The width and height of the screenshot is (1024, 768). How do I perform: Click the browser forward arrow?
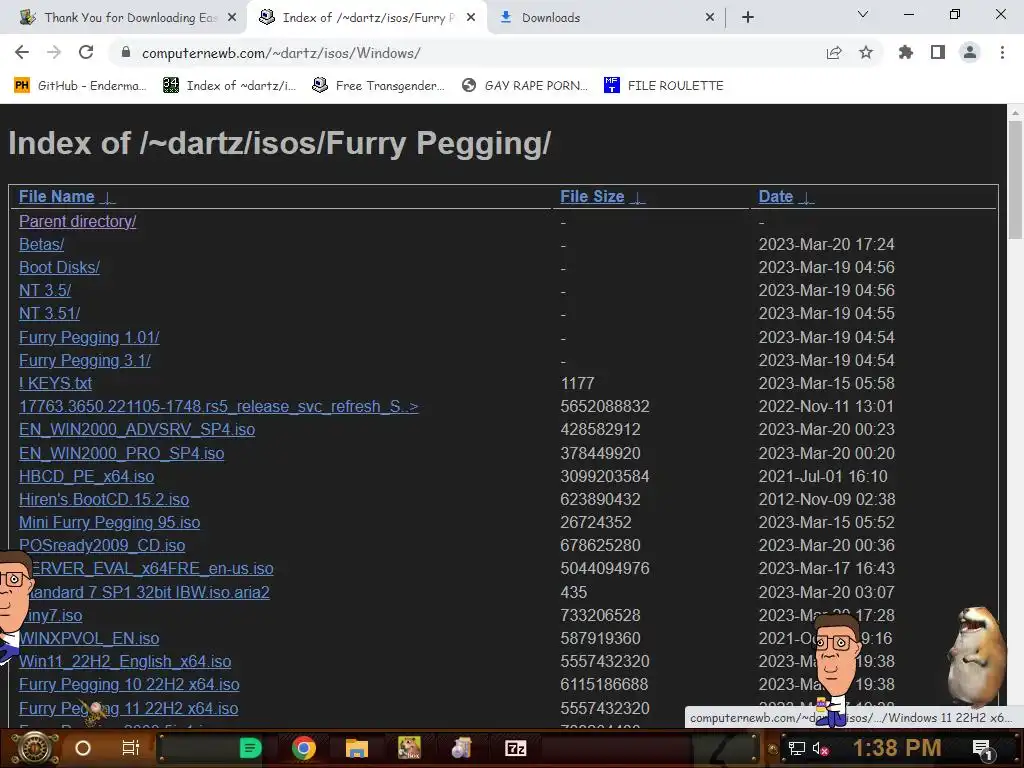[x=54, y=52]
